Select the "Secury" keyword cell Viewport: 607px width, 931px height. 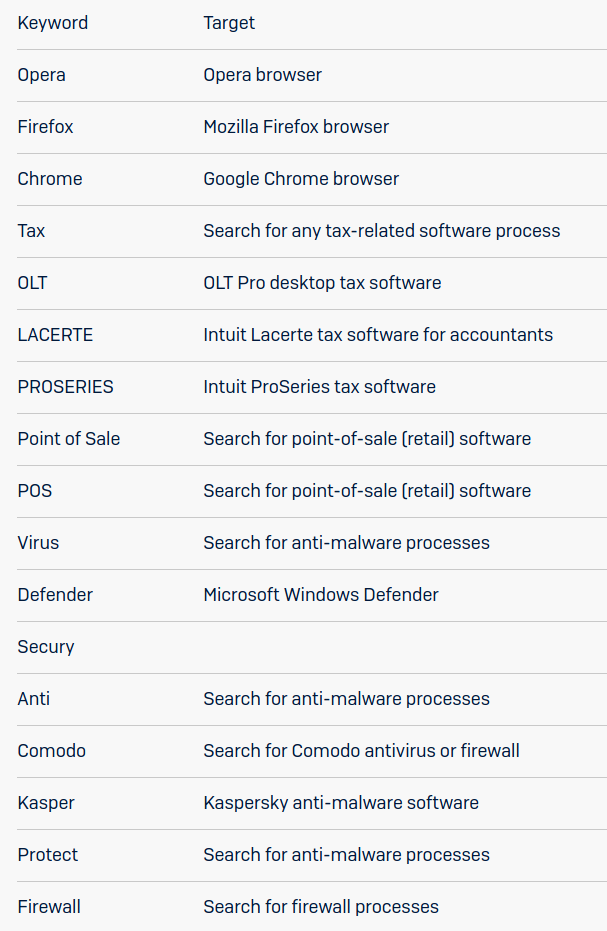[x=46, y=647]
